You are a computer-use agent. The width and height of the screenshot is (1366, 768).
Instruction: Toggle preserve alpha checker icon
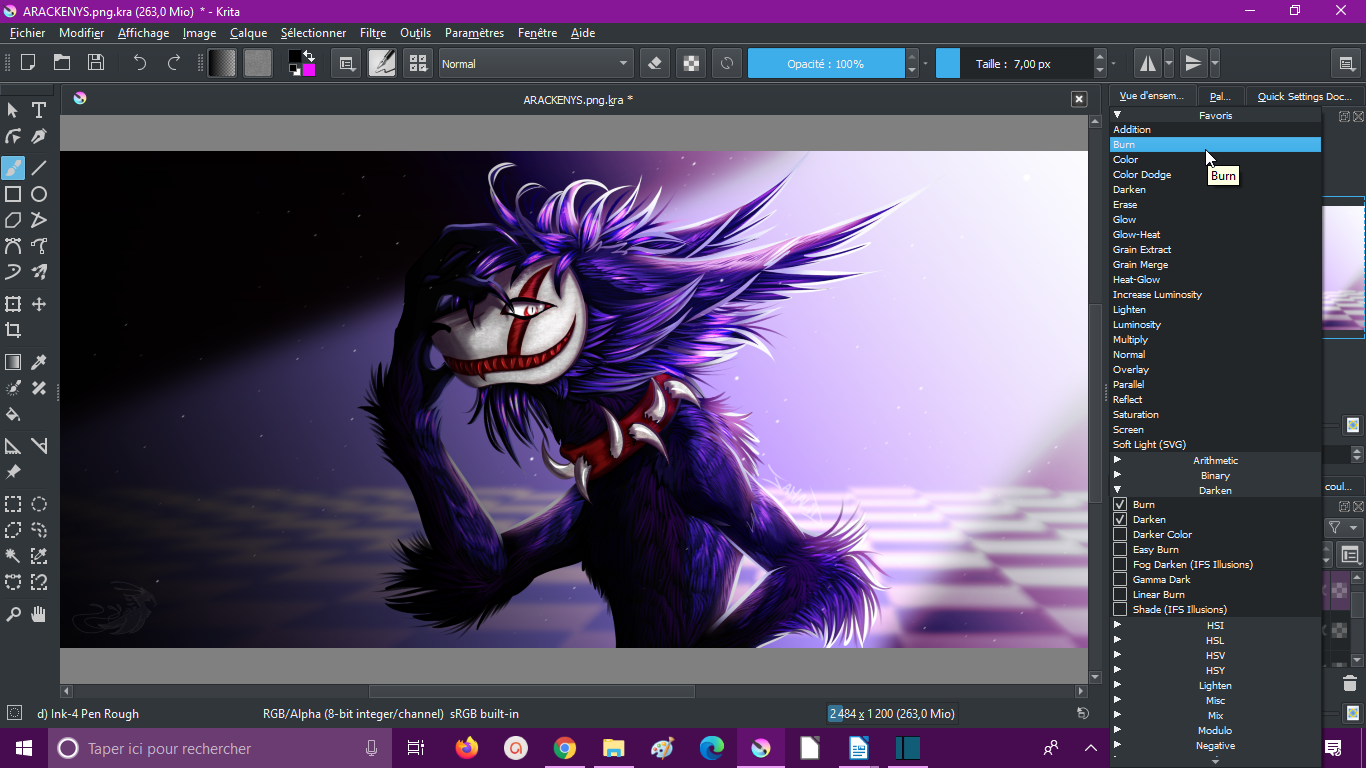tap(691, 63)
